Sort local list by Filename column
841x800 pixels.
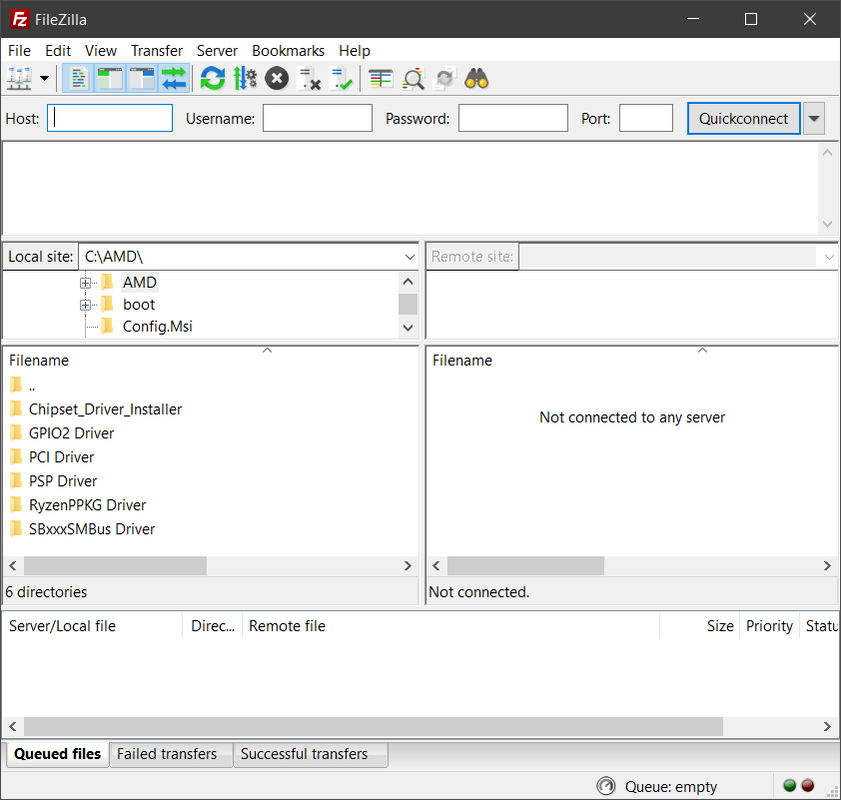tap(39, 360)
